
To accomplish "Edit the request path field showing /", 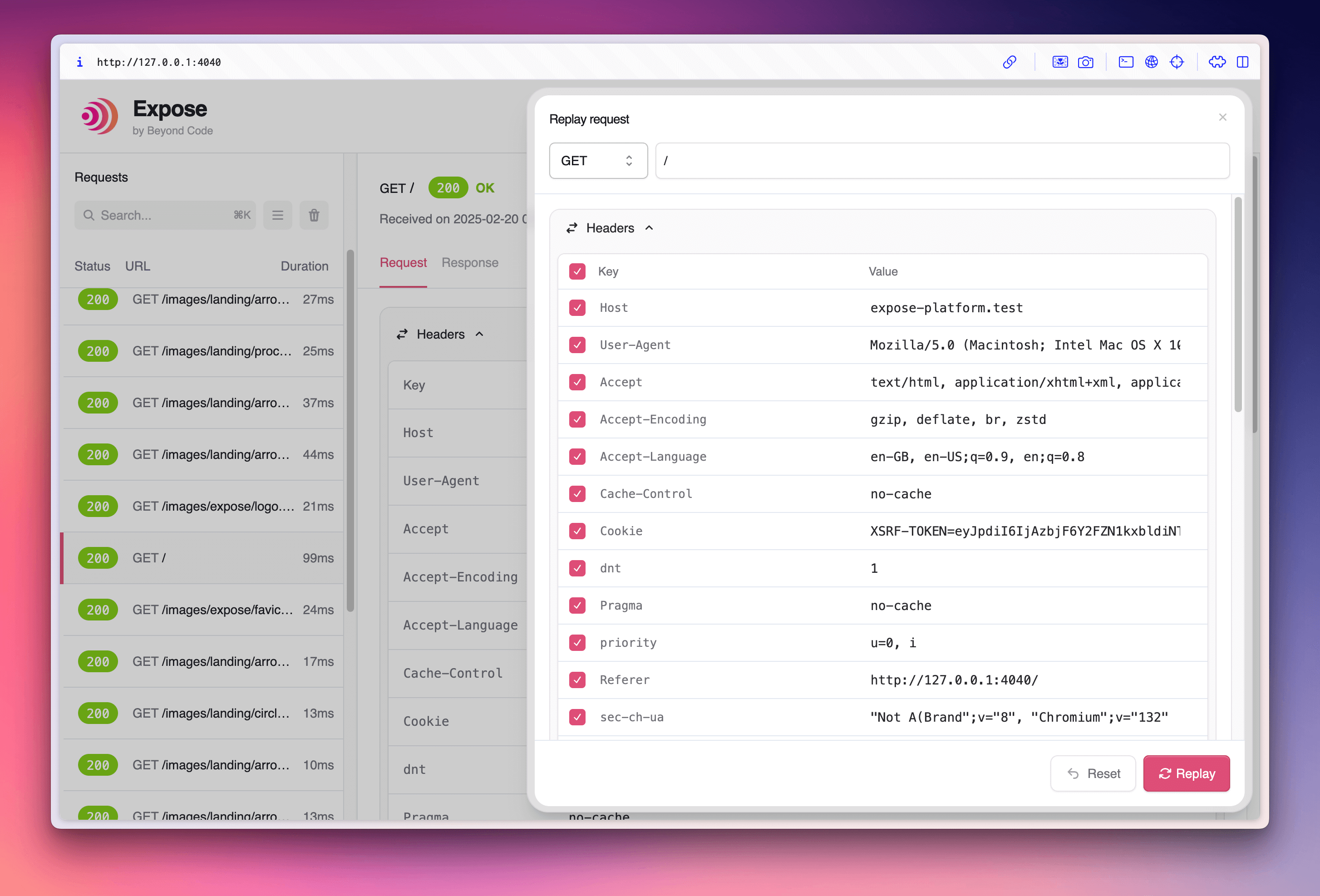I will point(942,161).
